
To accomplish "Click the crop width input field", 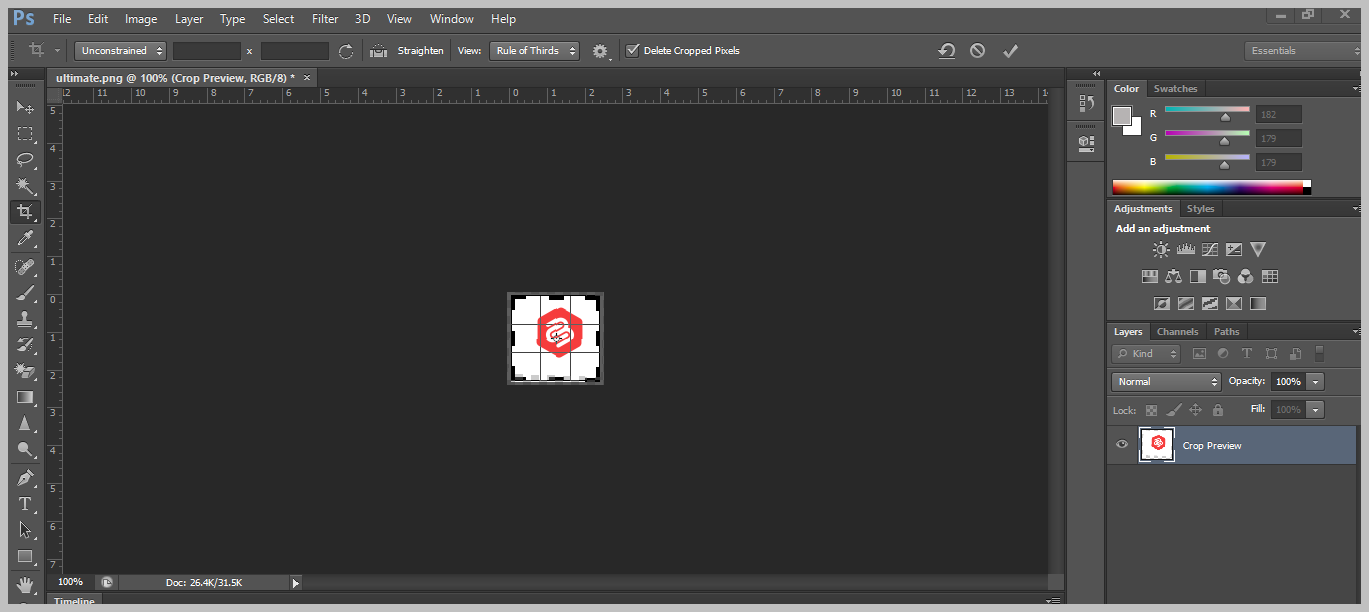I will [x=207, y=51].
